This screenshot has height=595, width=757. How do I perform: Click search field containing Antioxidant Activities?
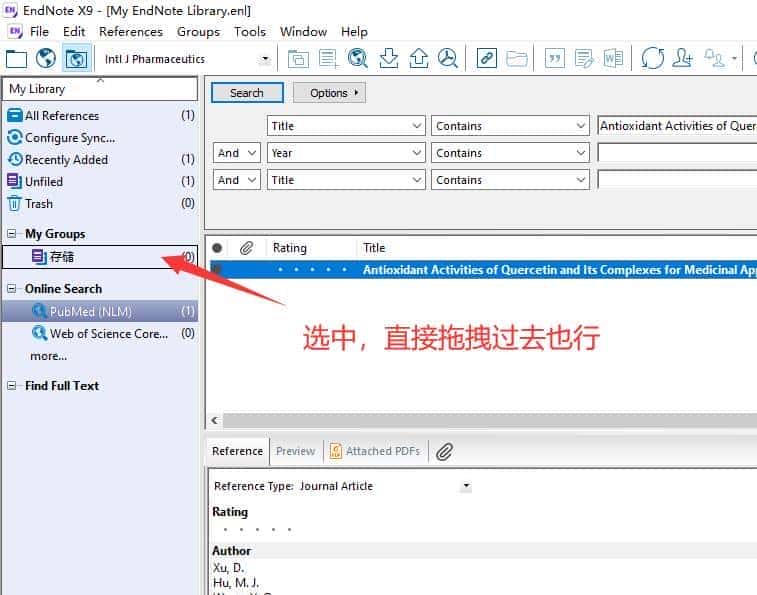point(677,126)
